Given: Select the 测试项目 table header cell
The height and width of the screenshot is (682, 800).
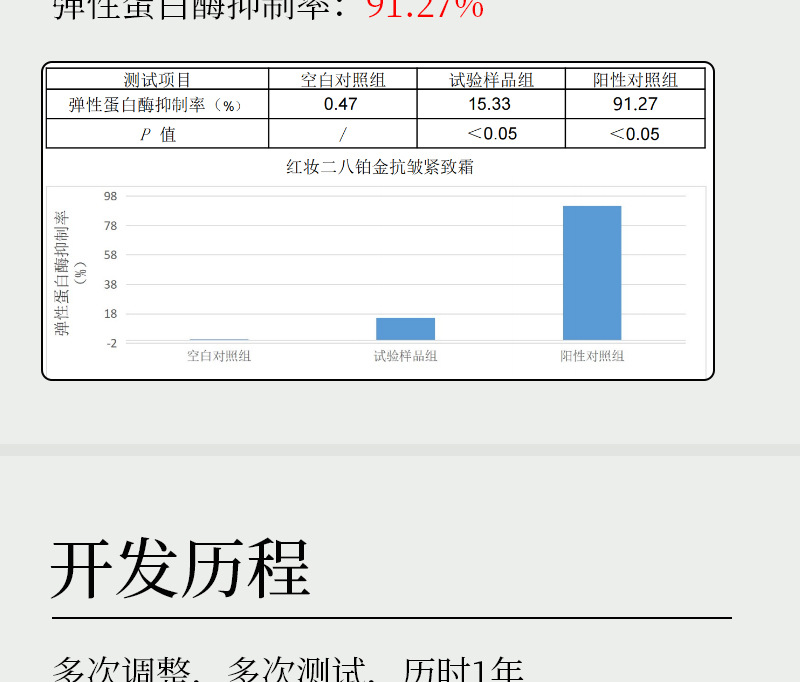Looking at the screenshot, I should [157, 80].
